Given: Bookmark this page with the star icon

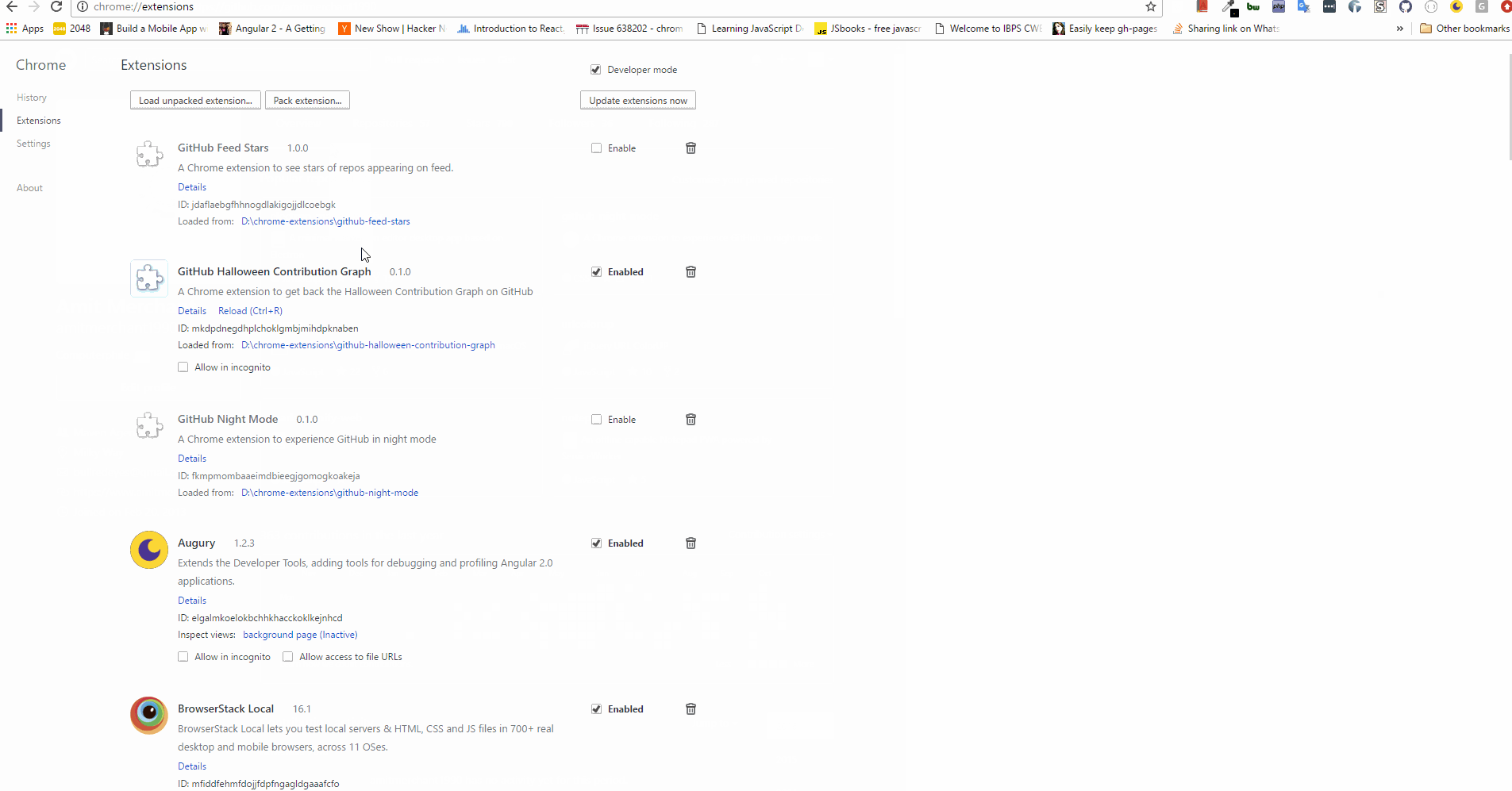Looking at the screenshot, I should pos(1150,6).
